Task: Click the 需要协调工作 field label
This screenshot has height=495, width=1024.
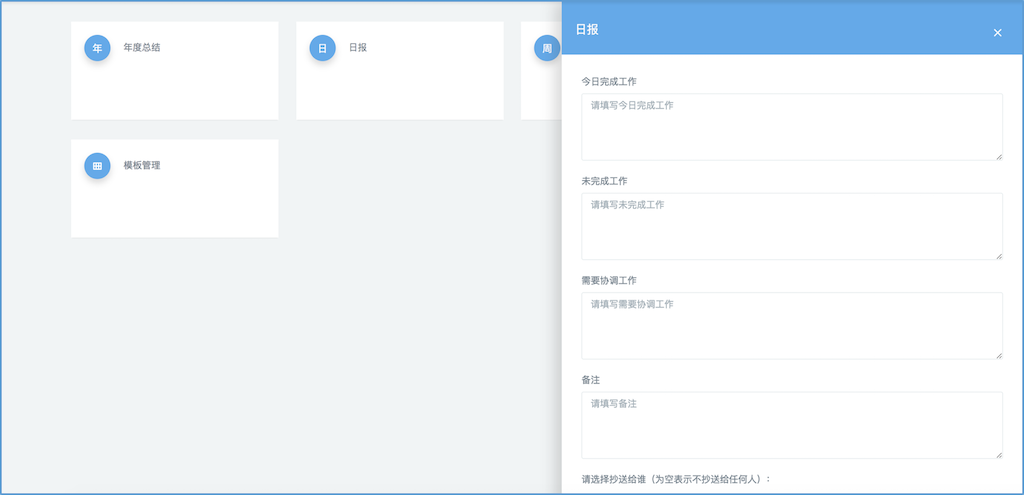Action: click(x=609, y=280)
